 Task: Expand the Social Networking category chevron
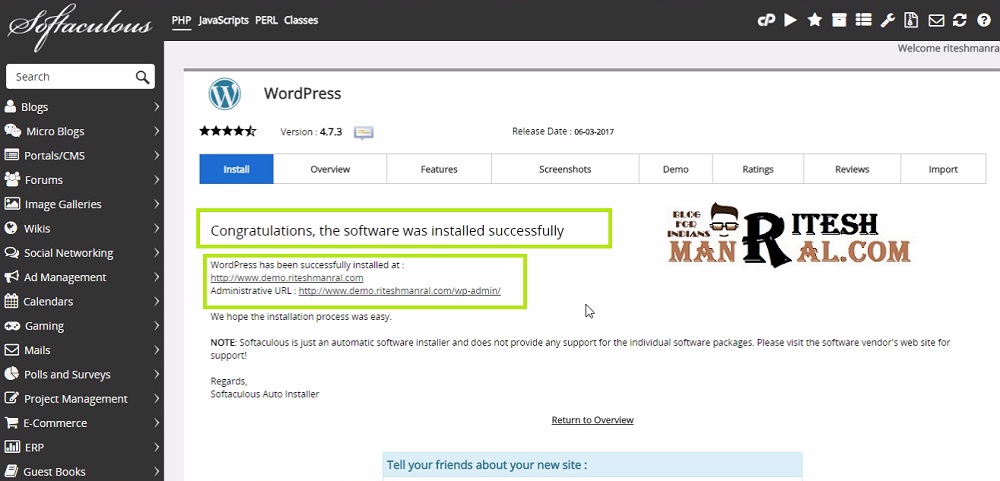coord(156,253)
